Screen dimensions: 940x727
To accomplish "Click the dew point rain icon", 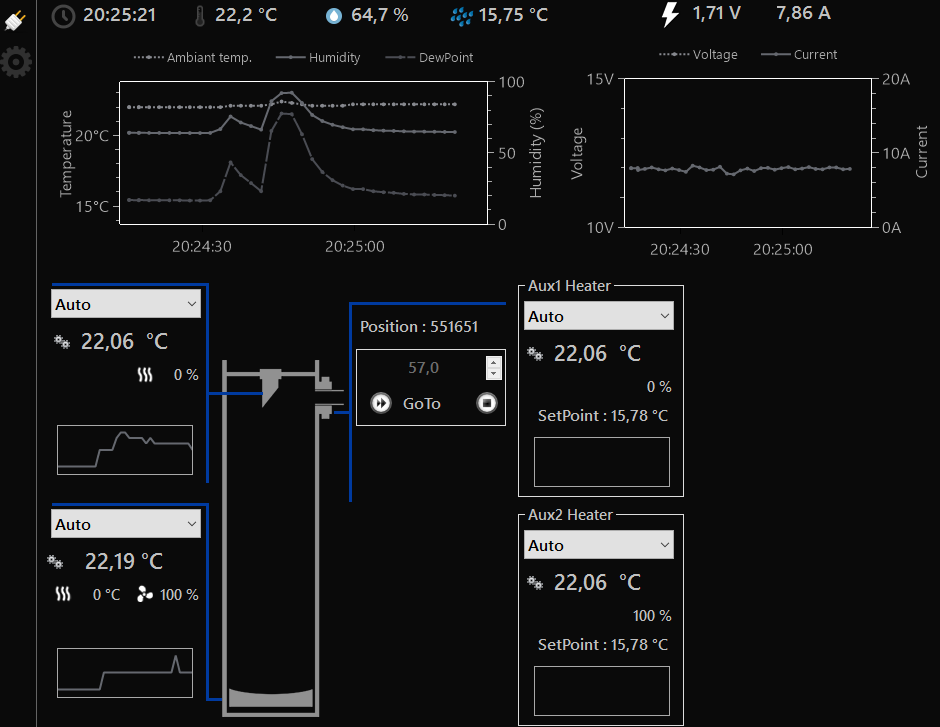I will point(461,17).
